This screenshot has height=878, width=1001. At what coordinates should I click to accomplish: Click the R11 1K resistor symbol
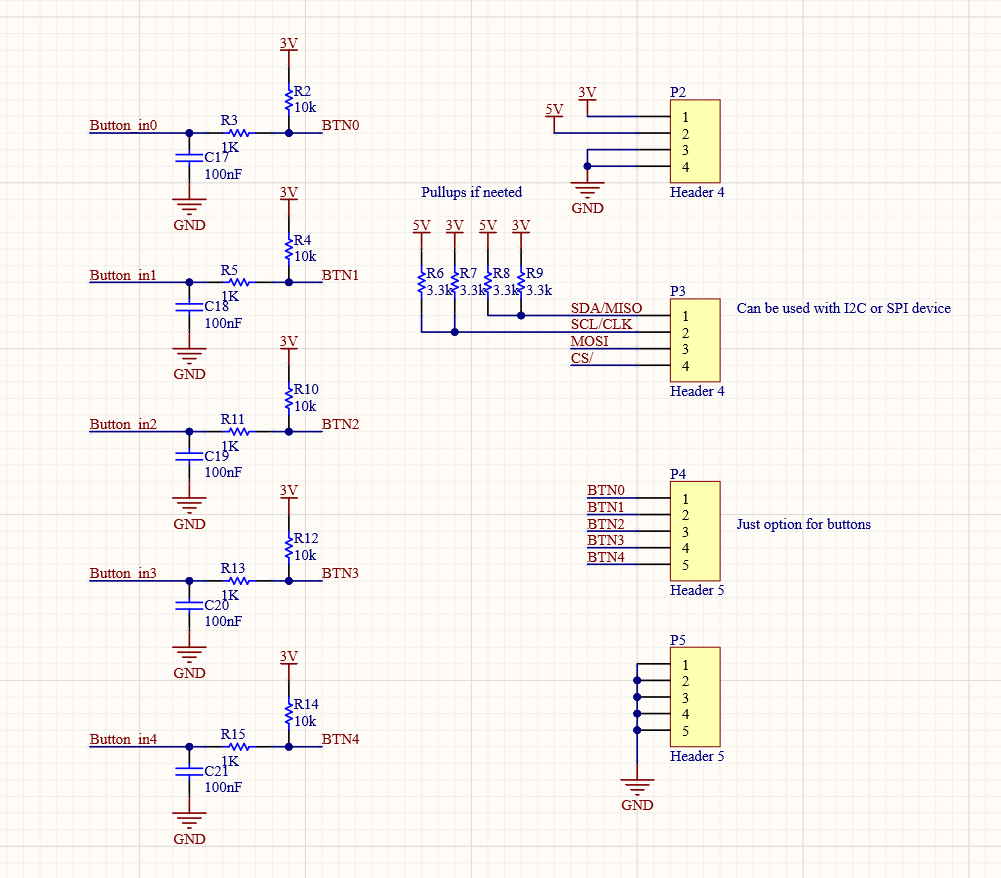(x=238, y=431)
